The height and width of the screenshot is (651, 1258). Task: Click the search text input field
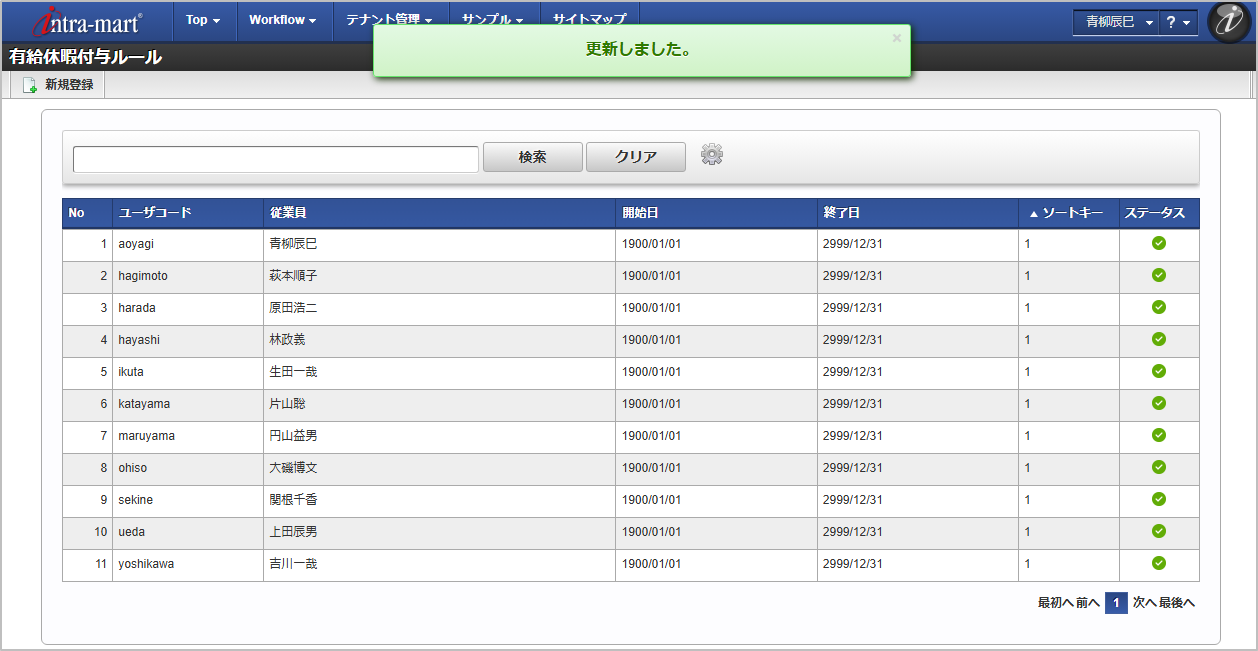pos(276,159)
